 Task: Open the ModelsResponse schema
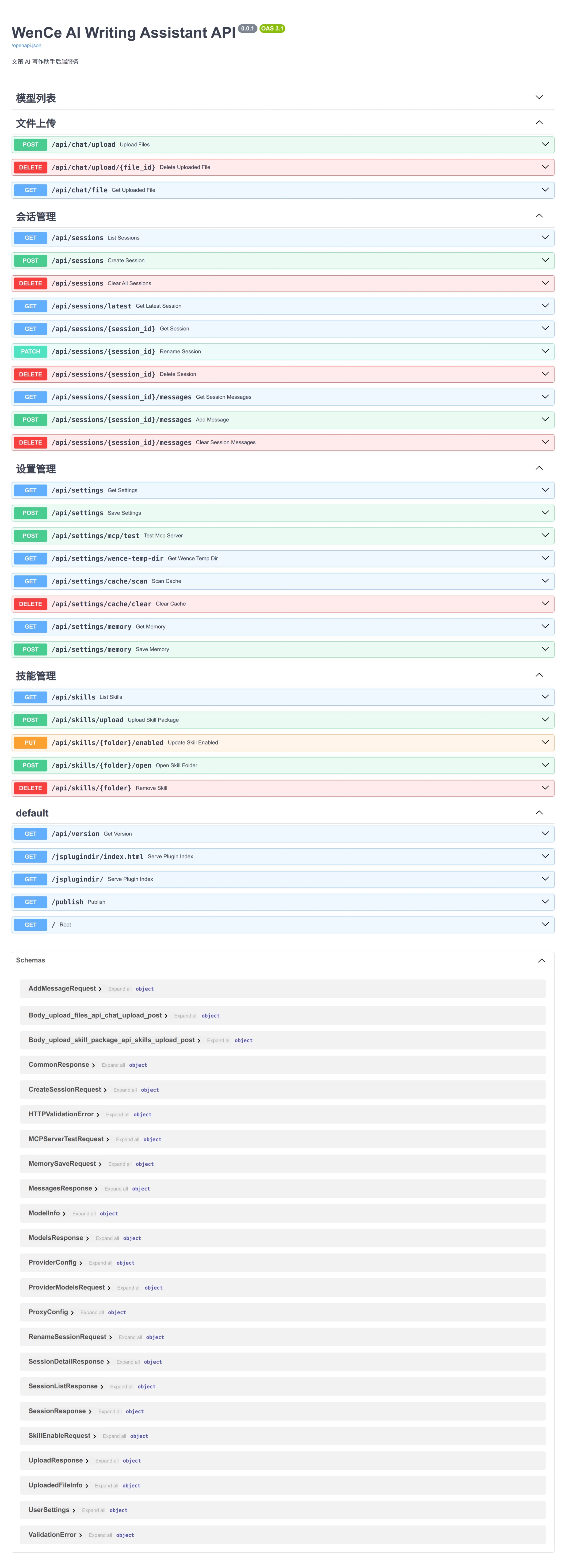coord(56,1238)
